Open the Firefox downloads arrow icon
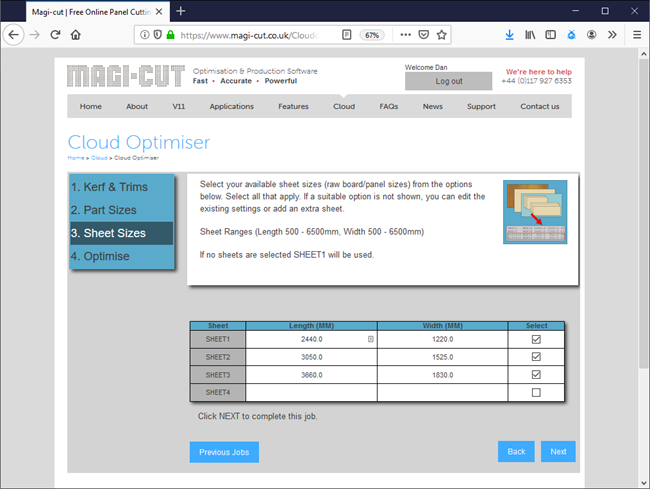This screenshot has width=650, height=489. click(510, 34)
